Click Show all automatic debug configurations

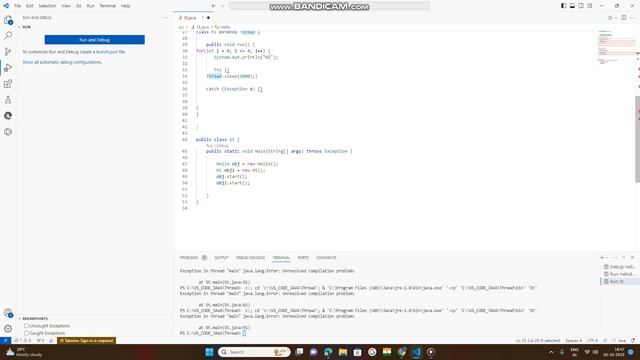point(62,62)
